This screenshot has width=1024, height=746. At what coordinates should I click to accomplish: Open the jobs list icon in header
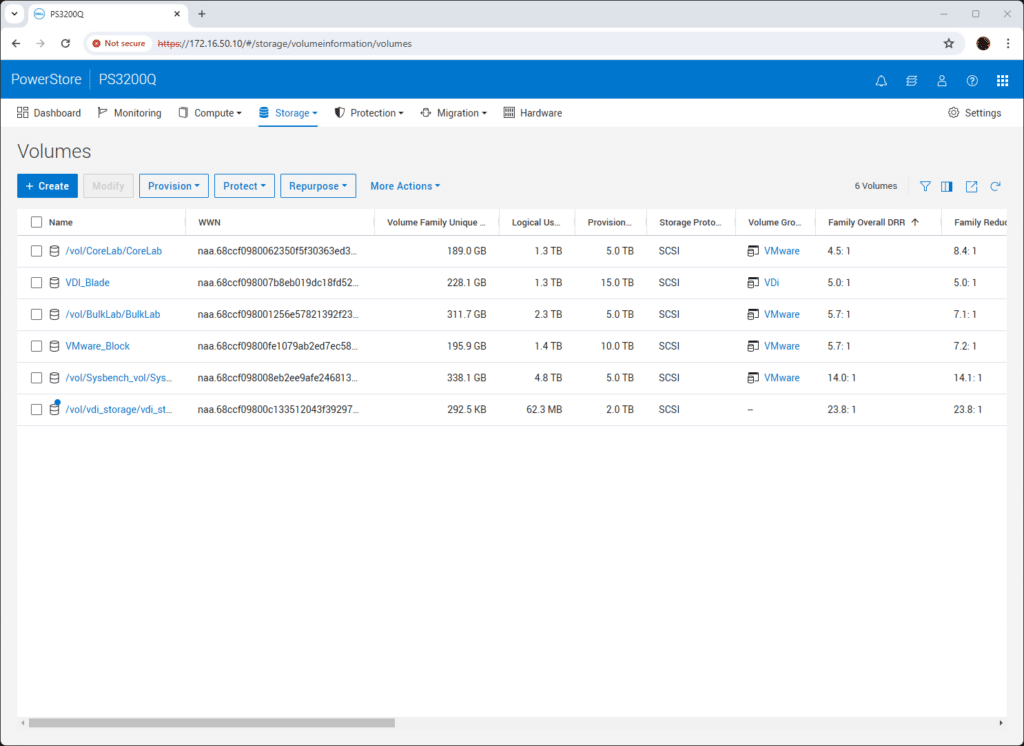tap(912, 80)
